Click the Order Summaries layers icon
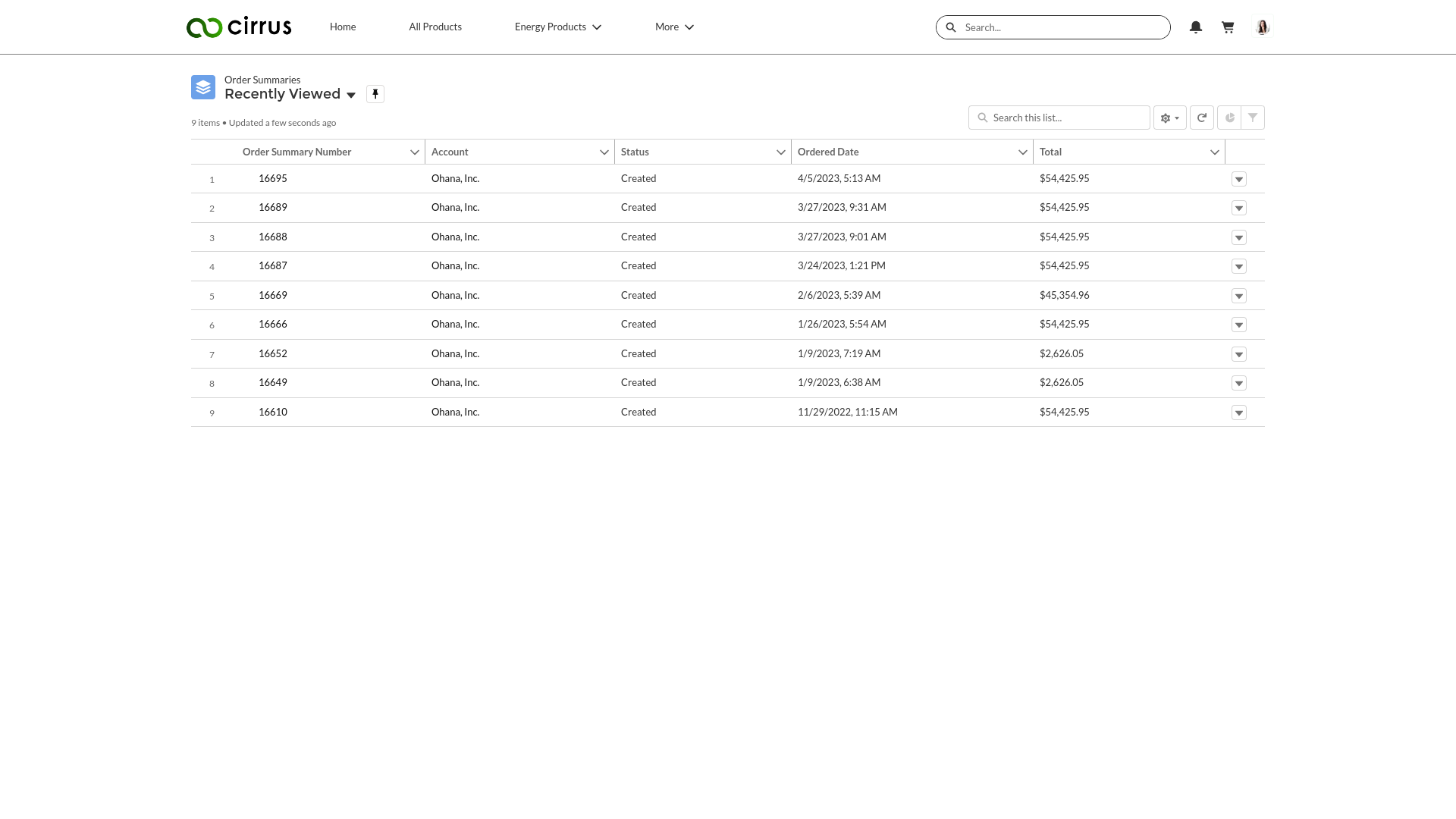Viewport: 1456px width, 819px height. coord(203,87)
